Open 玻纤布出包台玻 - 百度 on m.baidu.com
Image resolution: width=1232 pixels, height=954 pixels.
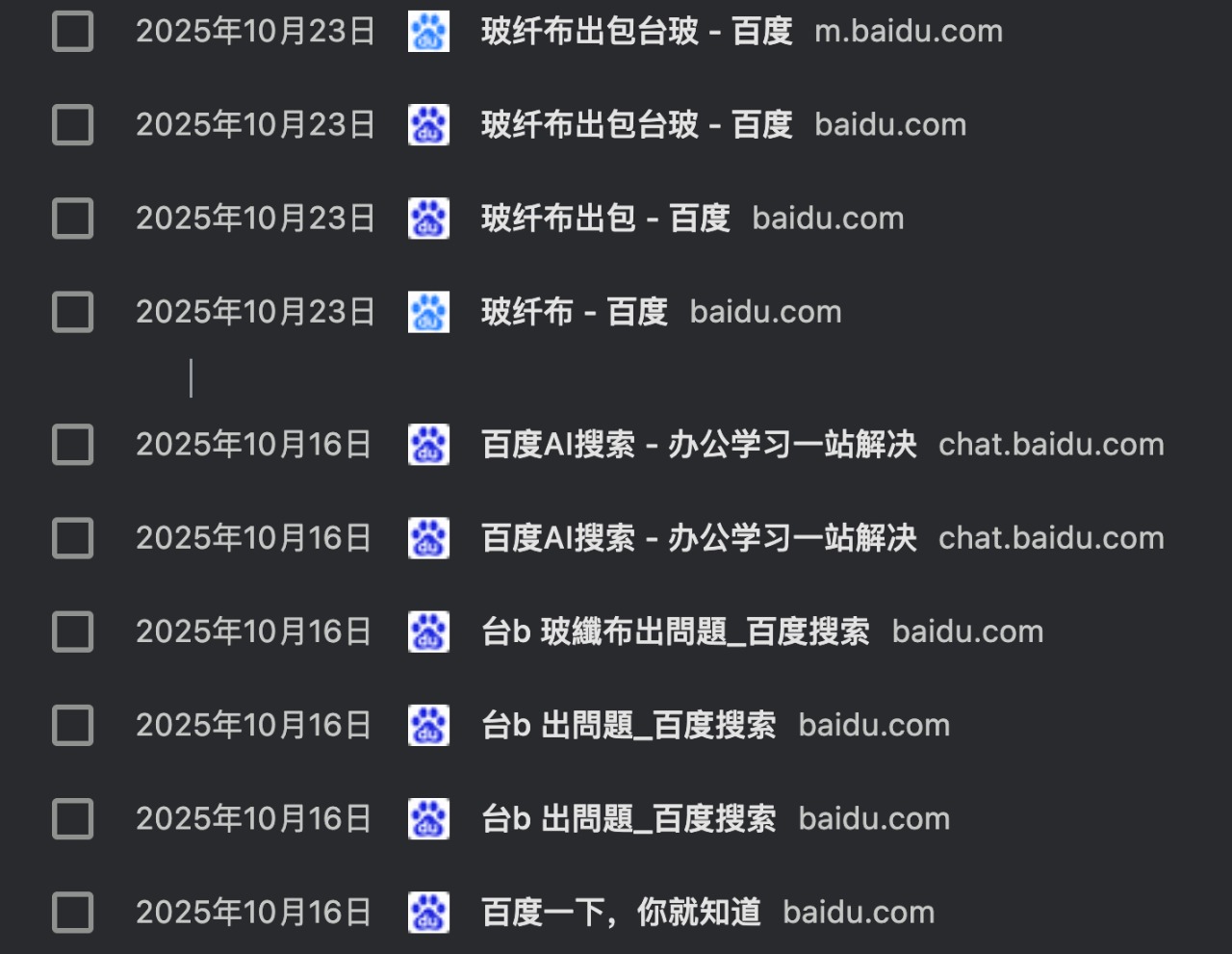click(636, 32)
